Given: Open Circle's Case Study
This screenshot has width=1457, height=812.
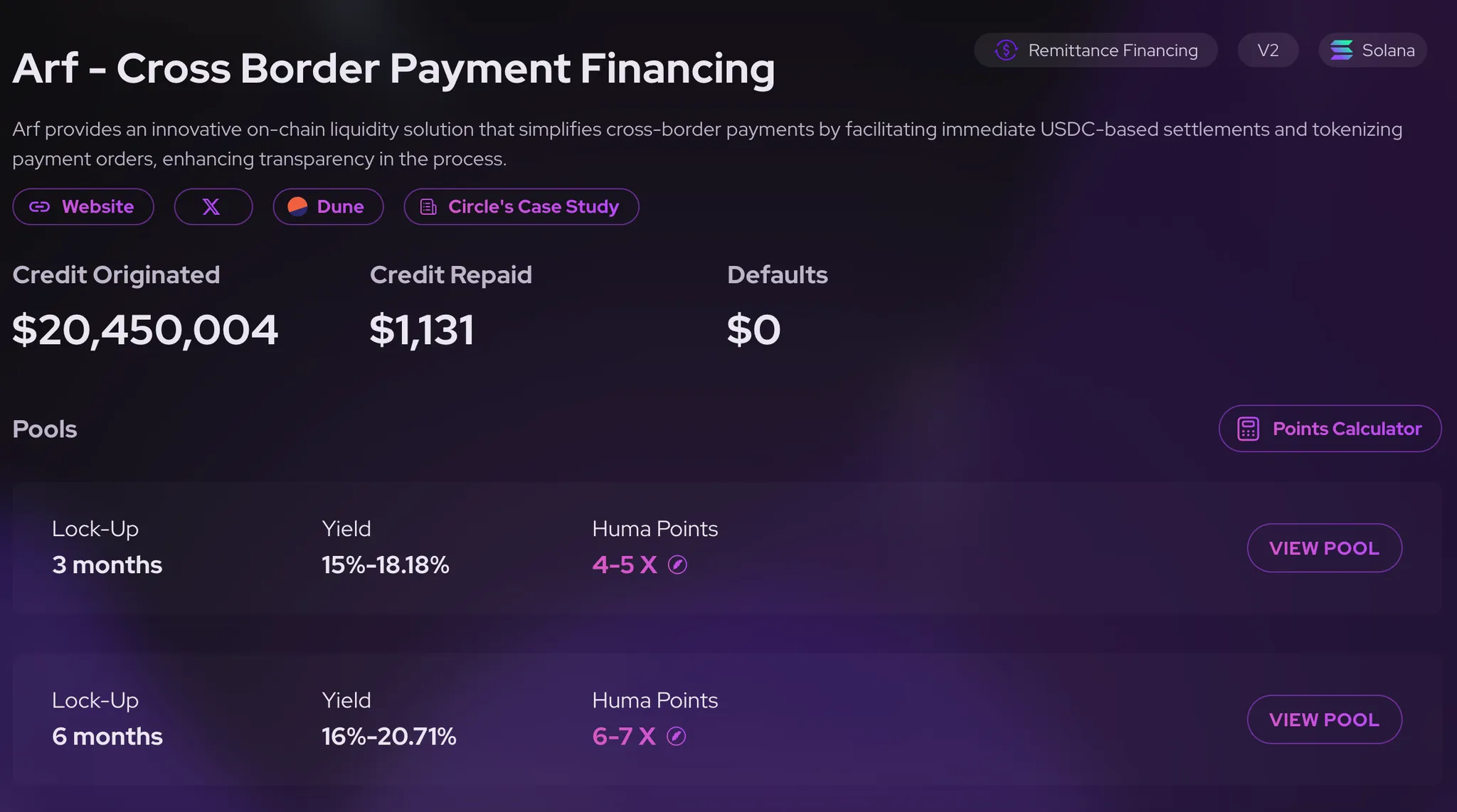Looking at the screenshot, I should pos(521,207).
